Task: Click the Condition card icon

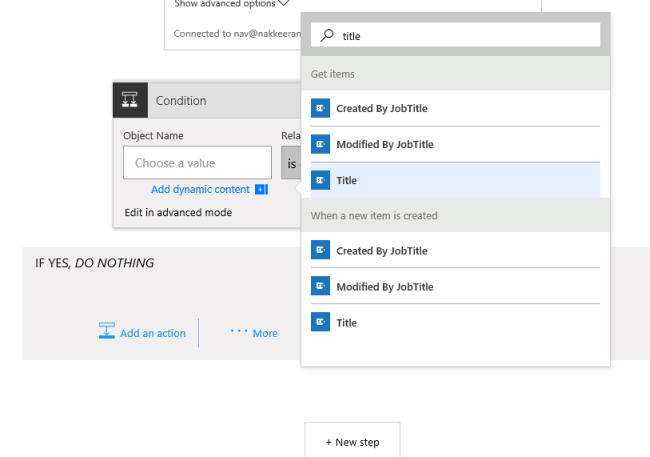Action: click(x=130, y=100)
